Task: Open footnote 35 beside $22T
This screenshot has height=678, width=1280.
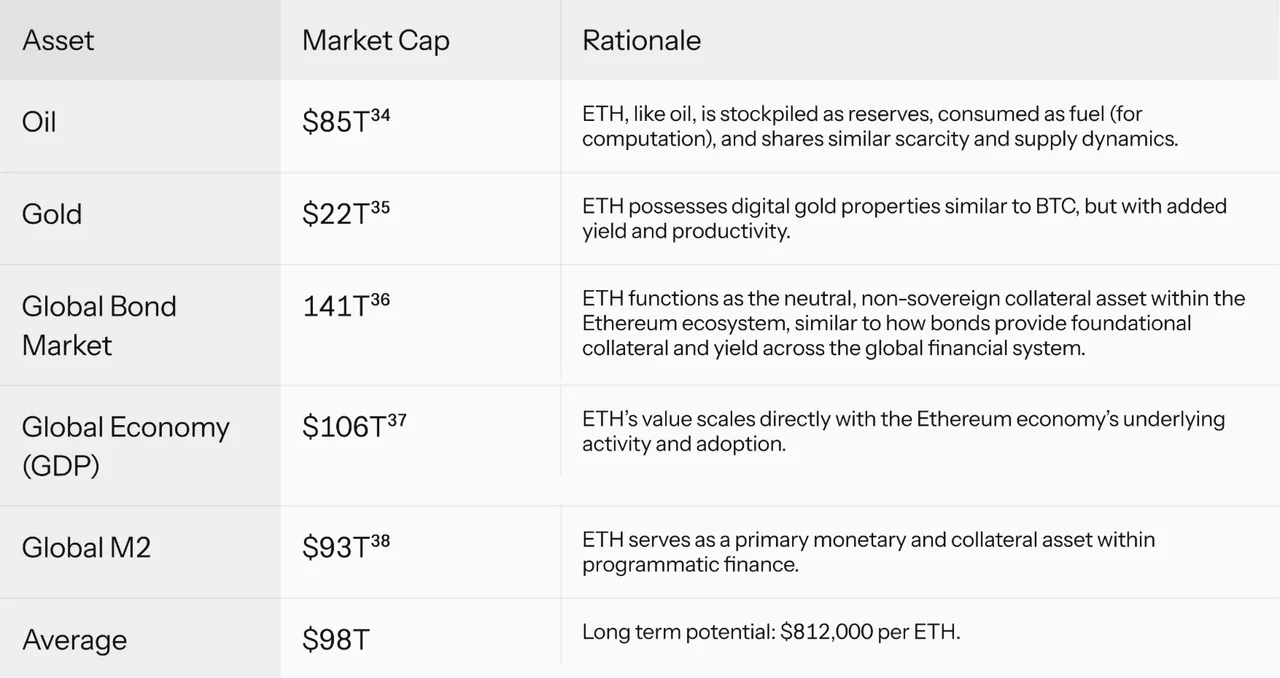Action: pyautogui.click(x=380, y=207)
